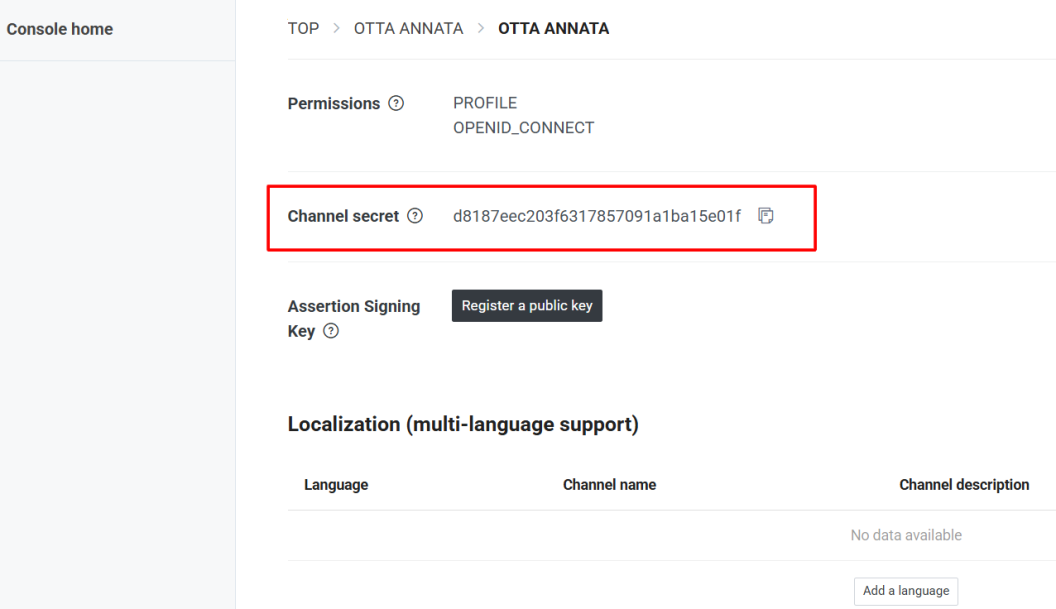1056x609 pixels.
Task: Click the bold current OTTA ANNATA breadcrumb
Action: point(553,29)
